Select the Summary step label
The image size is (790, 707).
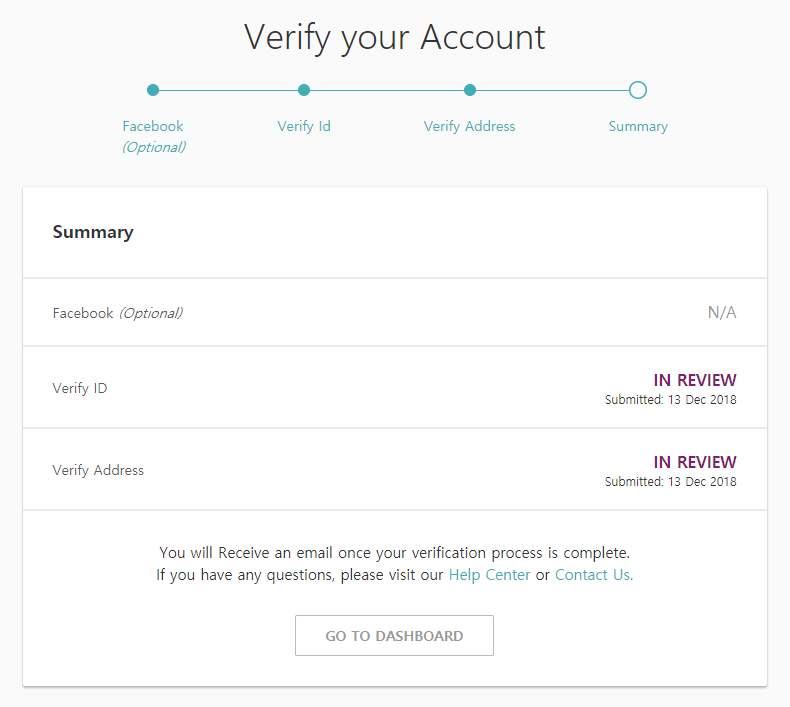(638, 126)
